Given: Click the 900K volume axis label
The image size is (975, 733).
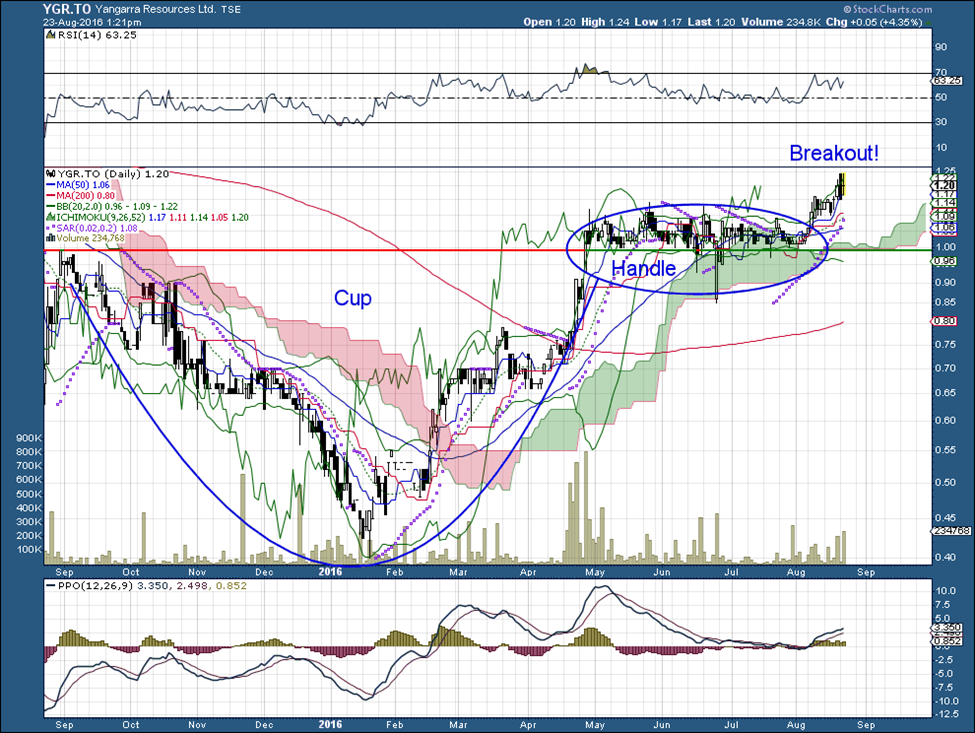Looking at the screenshot, I should pyautogui.click(x=29, y=438).
